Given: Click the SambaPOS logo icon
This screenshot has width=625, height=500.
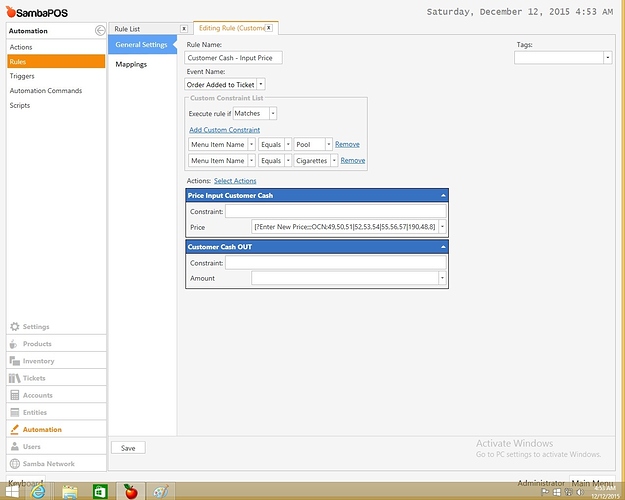Looking at the screenshot, I should pos(11,12).
